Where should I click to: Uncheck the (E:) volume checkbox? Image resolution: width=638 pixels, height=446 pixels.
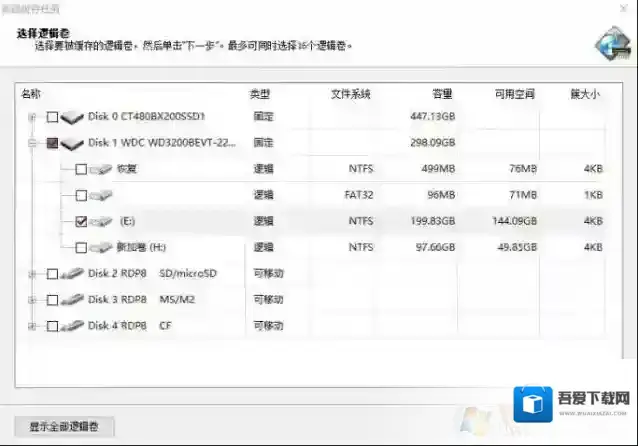coord(81,221)
